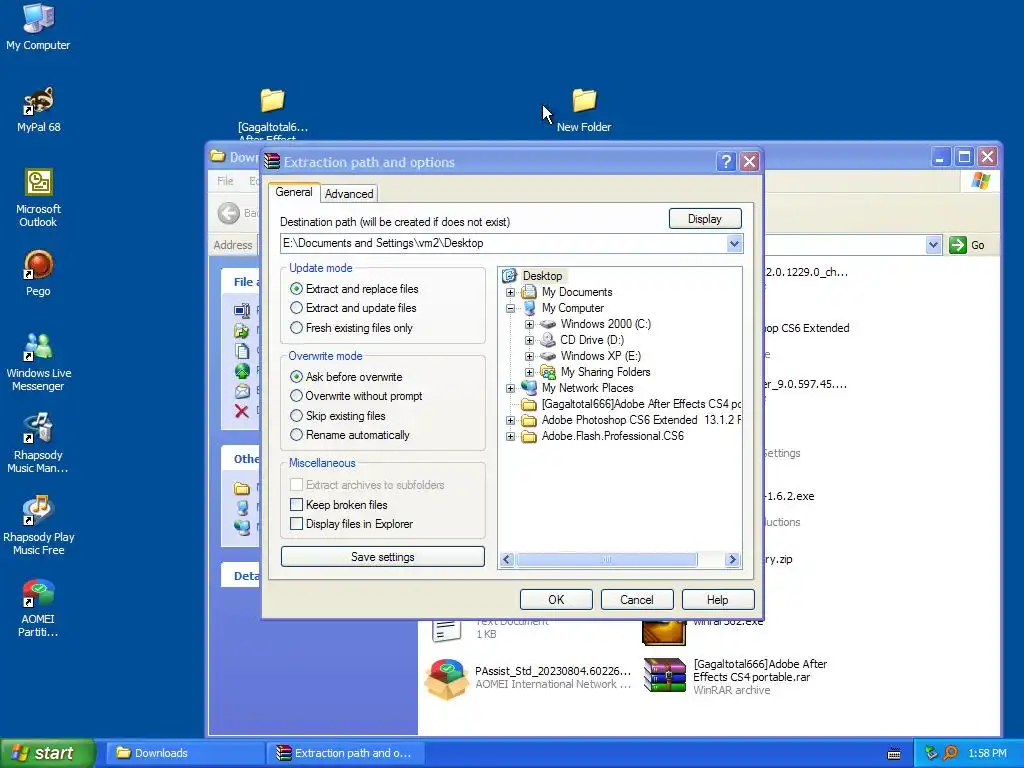Choose Overwrite without prompt
The height and width of the screenshot is (768, 1024).
356,396
